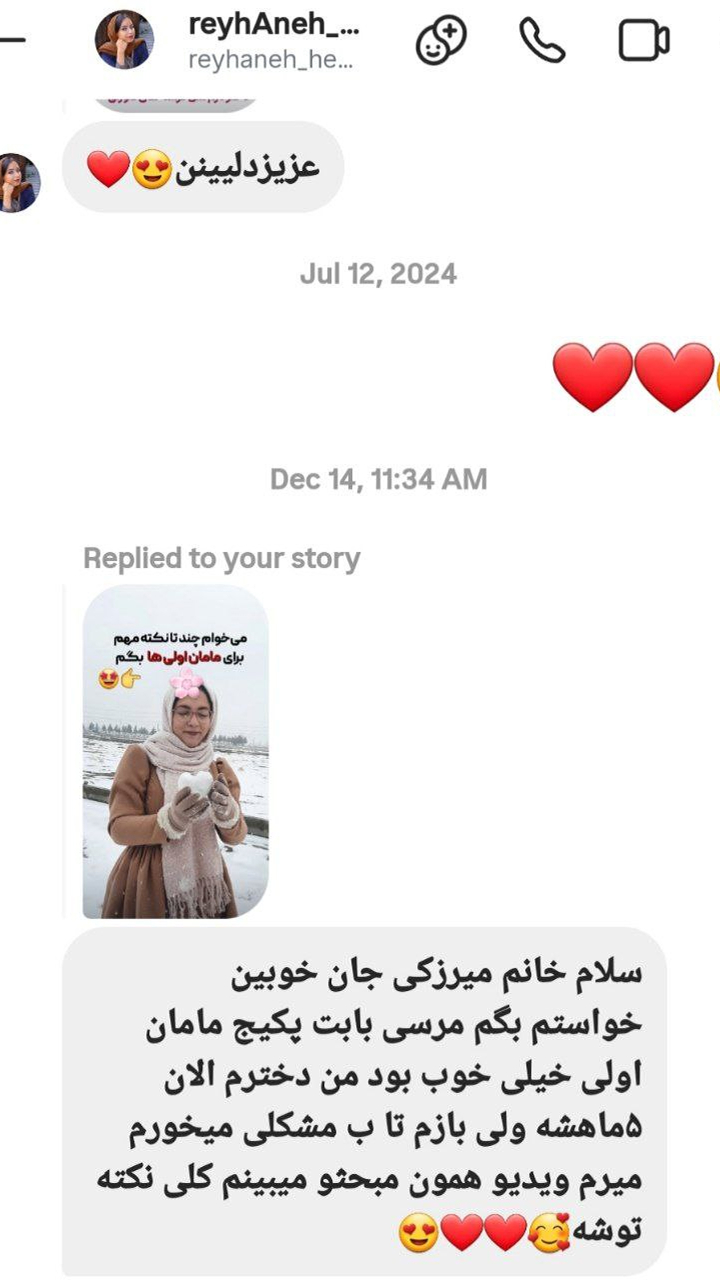Open the header profile picture

pos(124,40)
